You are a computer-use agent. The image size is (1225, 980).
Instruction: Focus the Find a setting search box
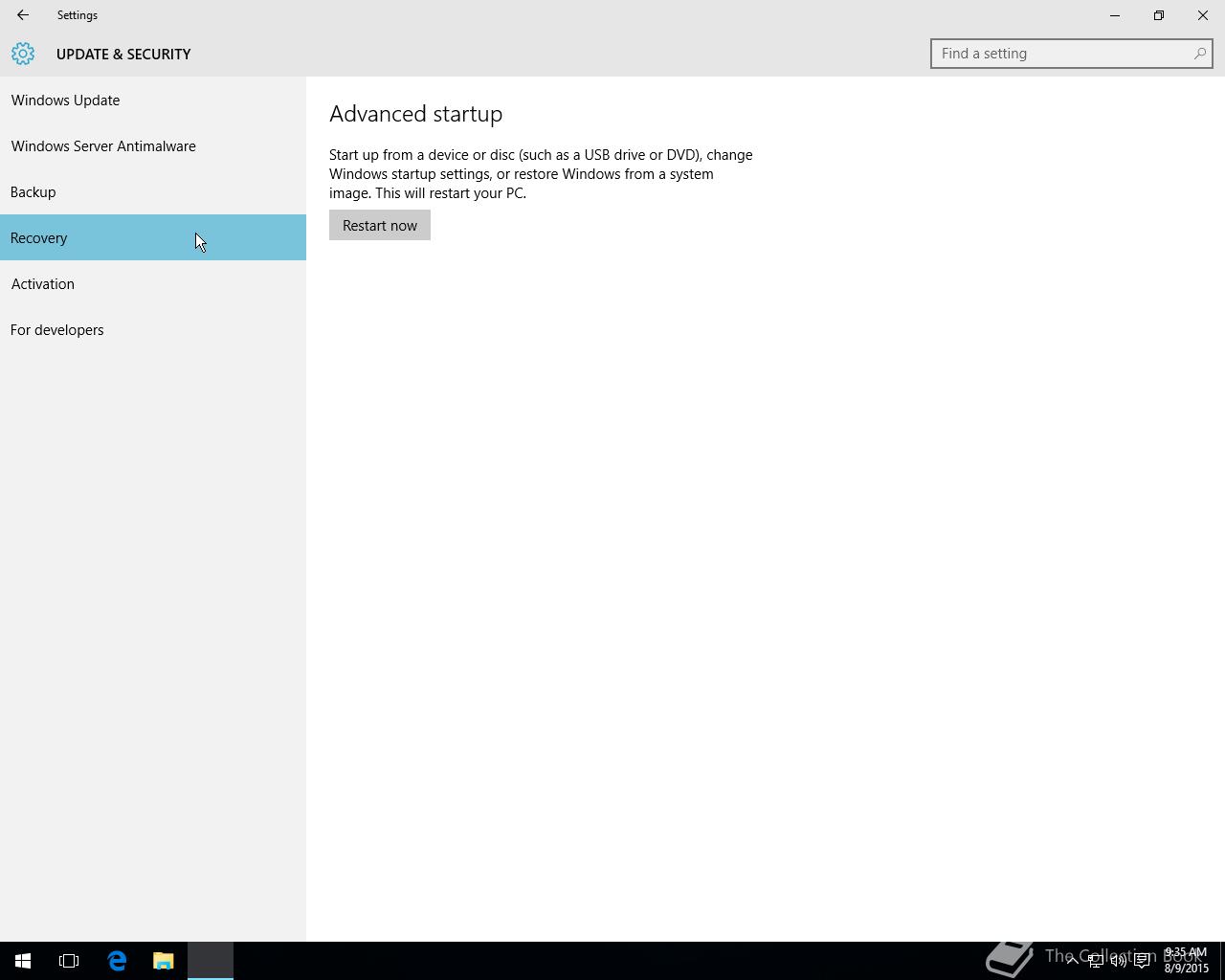click(x=1071, y=54)
